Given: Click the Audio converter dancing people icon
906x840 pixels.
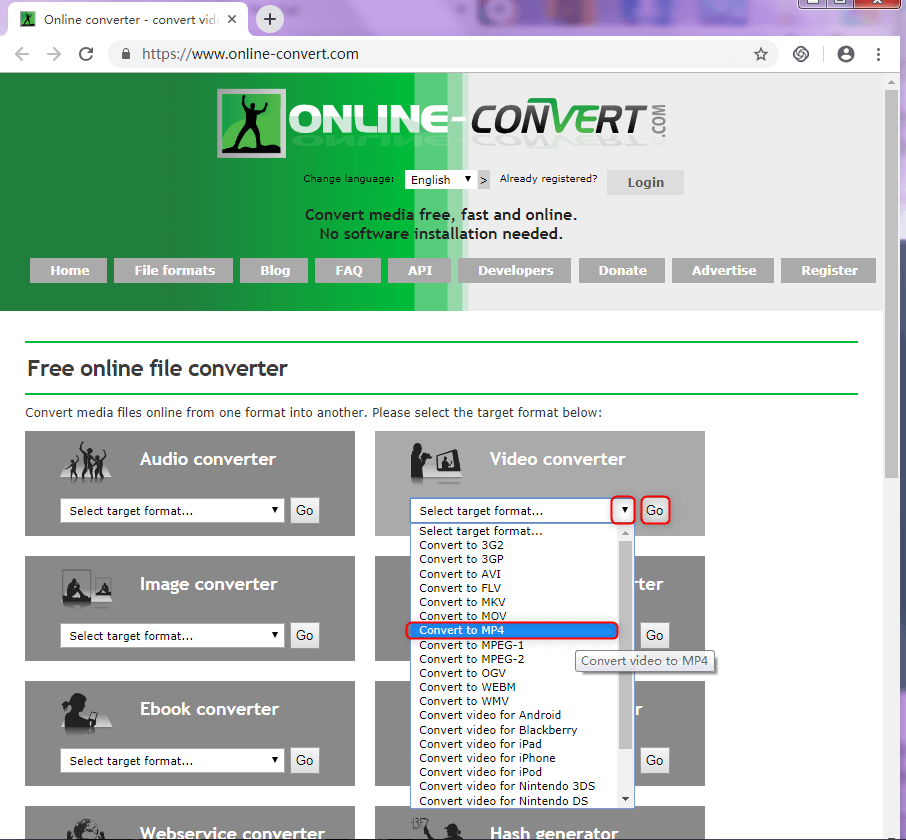Looking at the screenshot, I should (x=84, y=464).
